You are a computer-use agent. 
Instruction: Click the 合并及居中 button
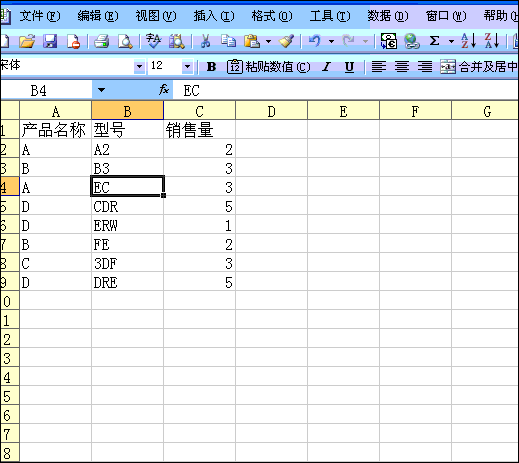pos(479,67)
